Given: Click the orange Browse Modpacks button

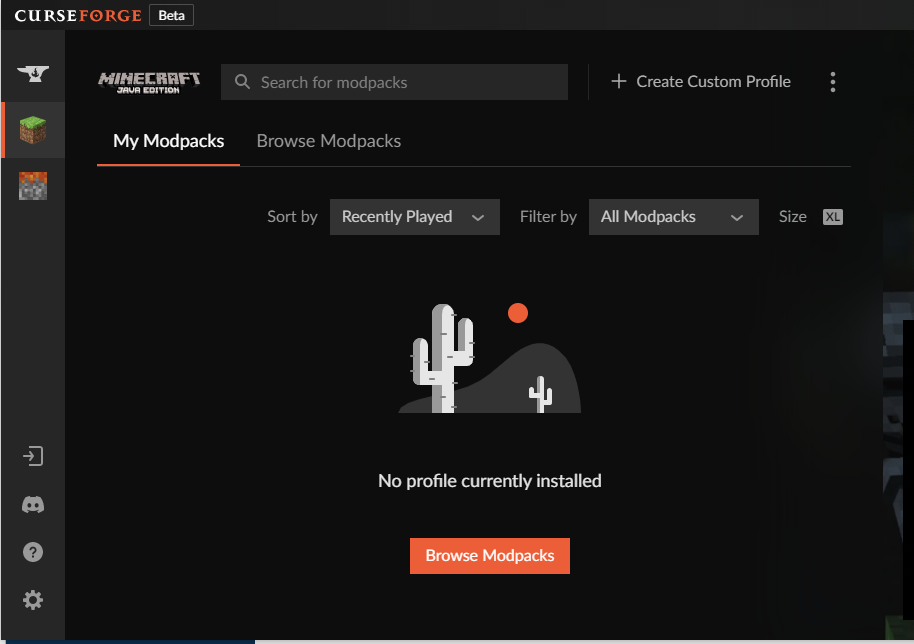Looking at the screenshot, I should click(489, 555).
